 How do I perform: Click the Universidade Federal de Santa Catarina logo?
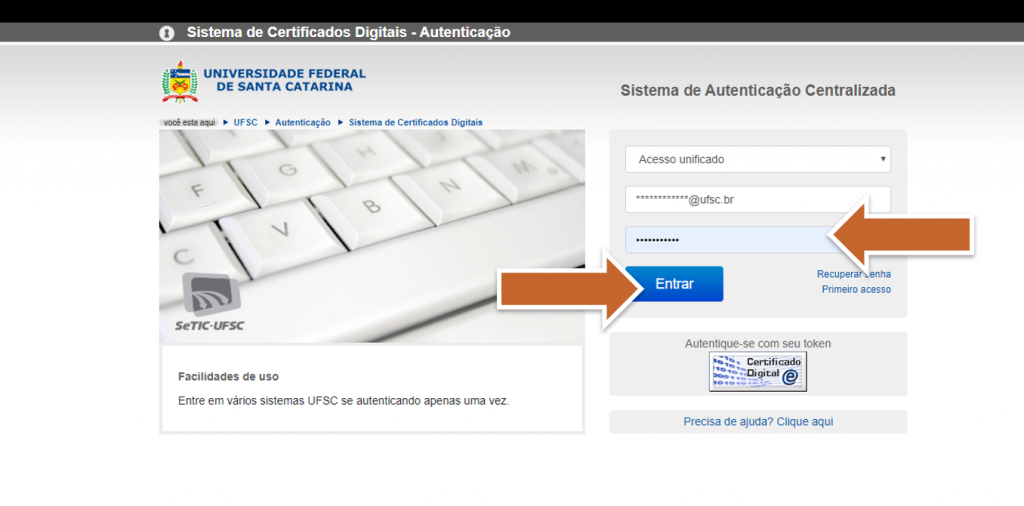(263, 81)
